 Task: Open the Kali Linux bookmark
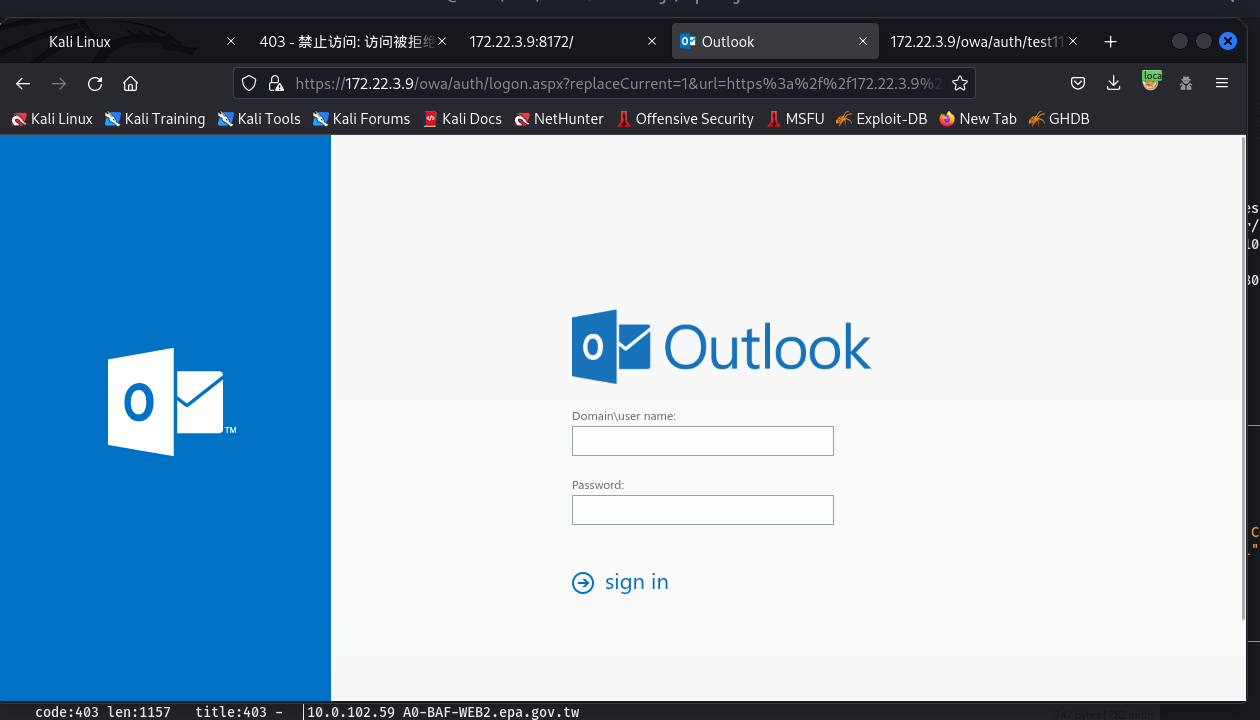point(52,119)
